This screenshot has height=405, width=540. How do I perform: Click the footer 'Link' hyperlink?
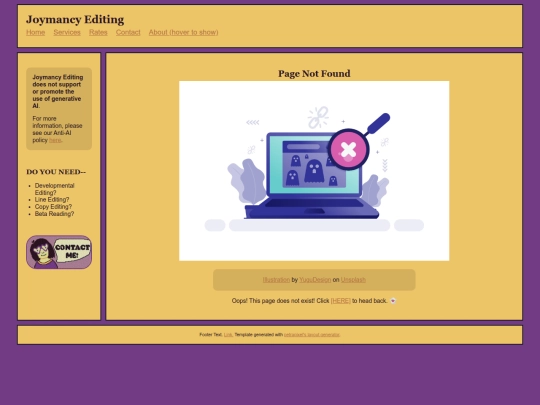tap(228, 334)
